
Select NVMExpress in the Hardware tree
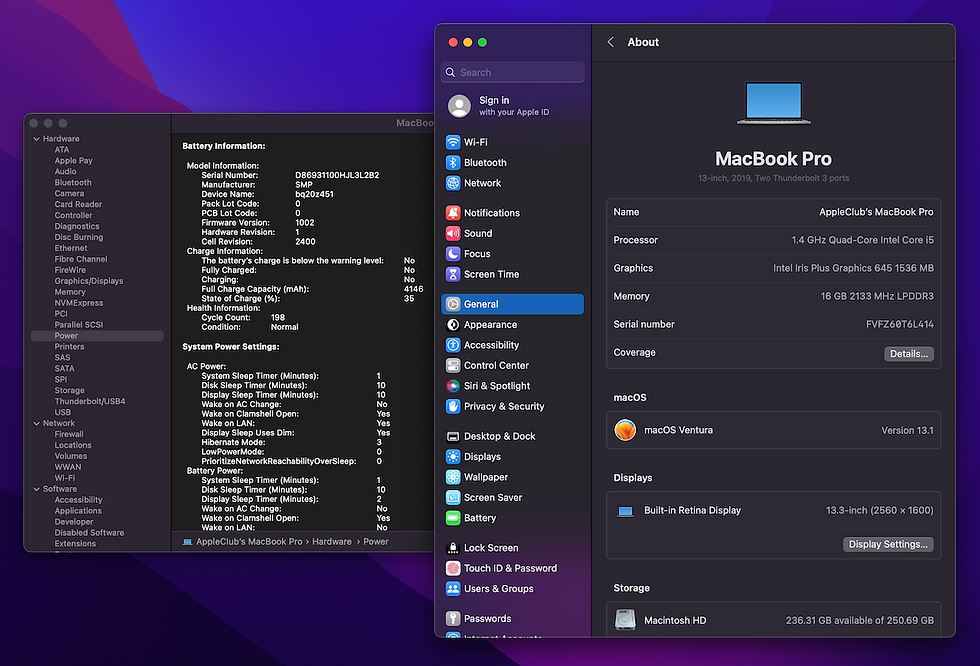tap(79, 303)
